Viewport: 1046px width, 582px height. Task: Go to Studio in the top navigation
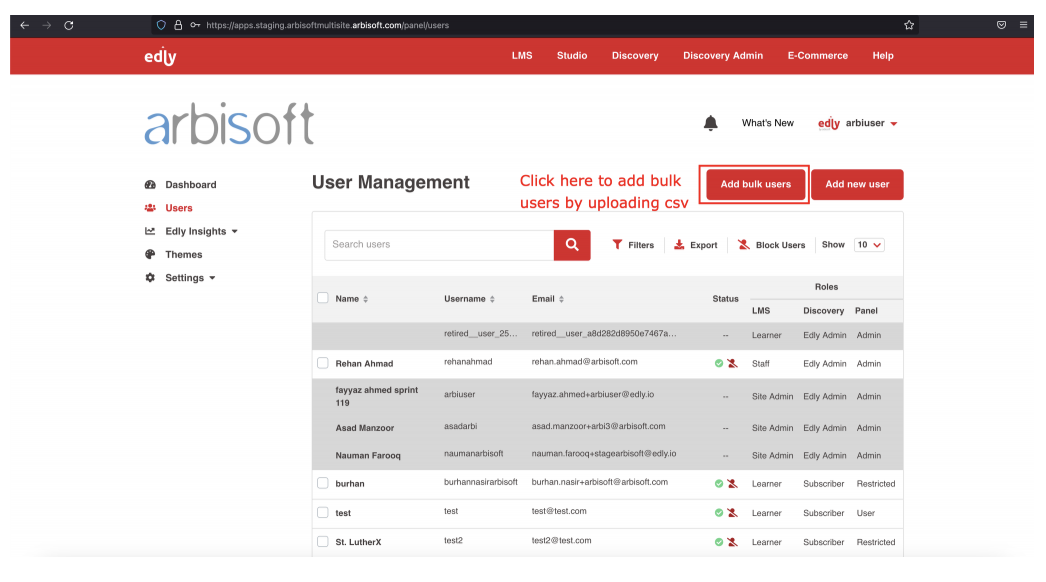coord(572,56)
